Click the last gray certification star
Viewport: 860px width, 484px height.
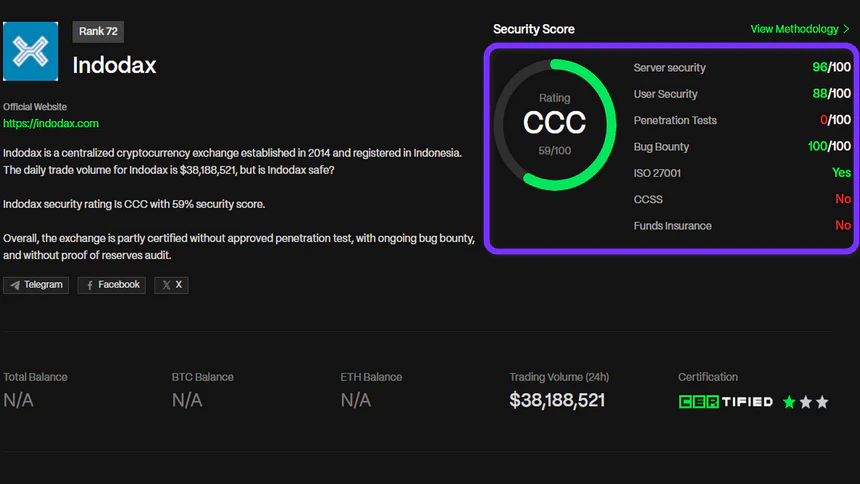pos(822,402)
